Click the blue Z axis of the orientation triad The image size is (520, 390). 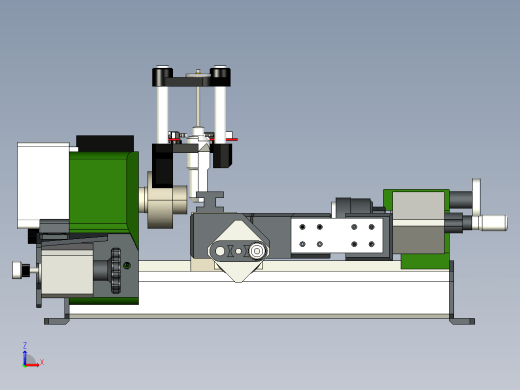(x=25, y=357)
